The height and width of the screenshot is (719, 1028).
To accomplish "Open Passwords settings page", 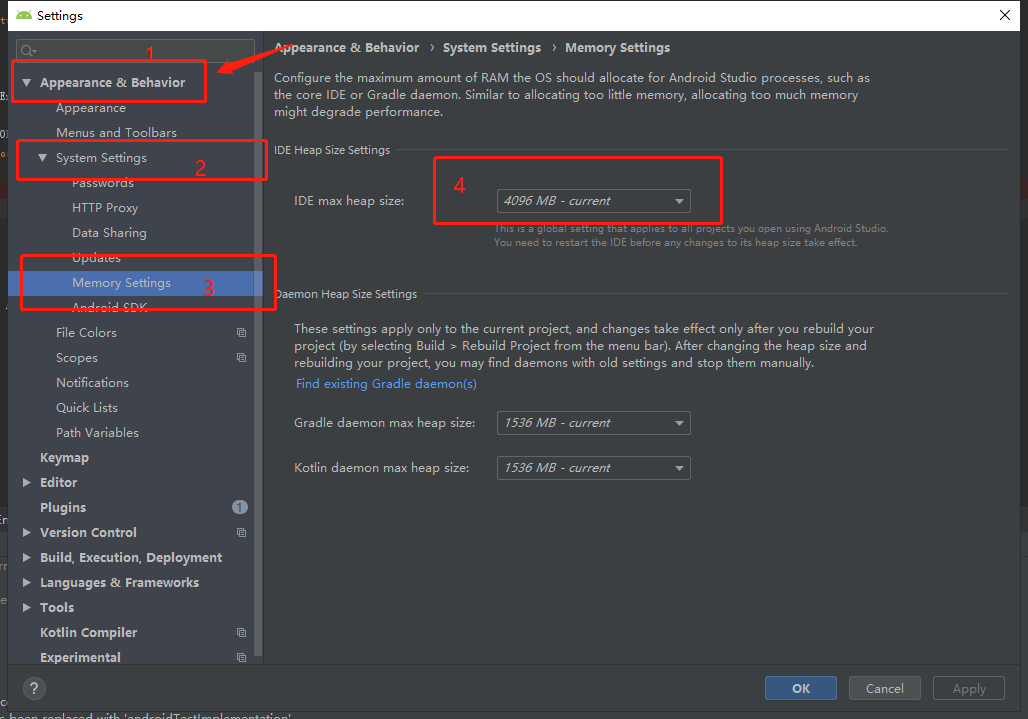I will (x=103, y=183).
